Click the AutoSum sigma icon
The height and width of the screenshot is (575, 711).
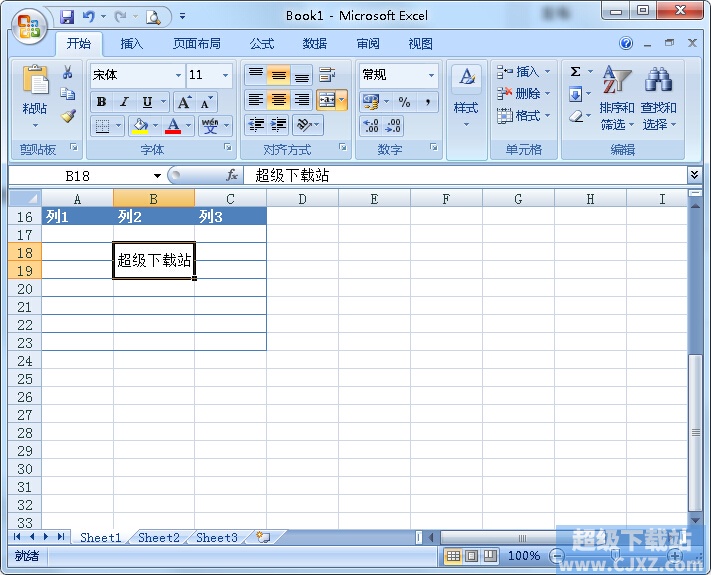point(575,72)
